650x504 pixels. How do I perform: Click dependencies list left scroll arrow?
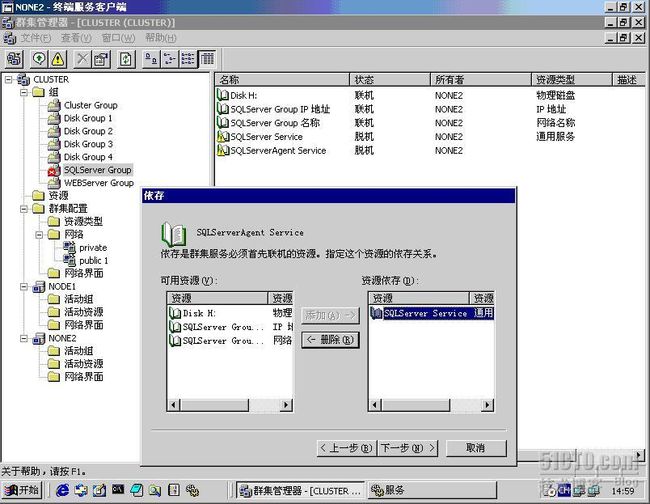(x=375, y=405)
